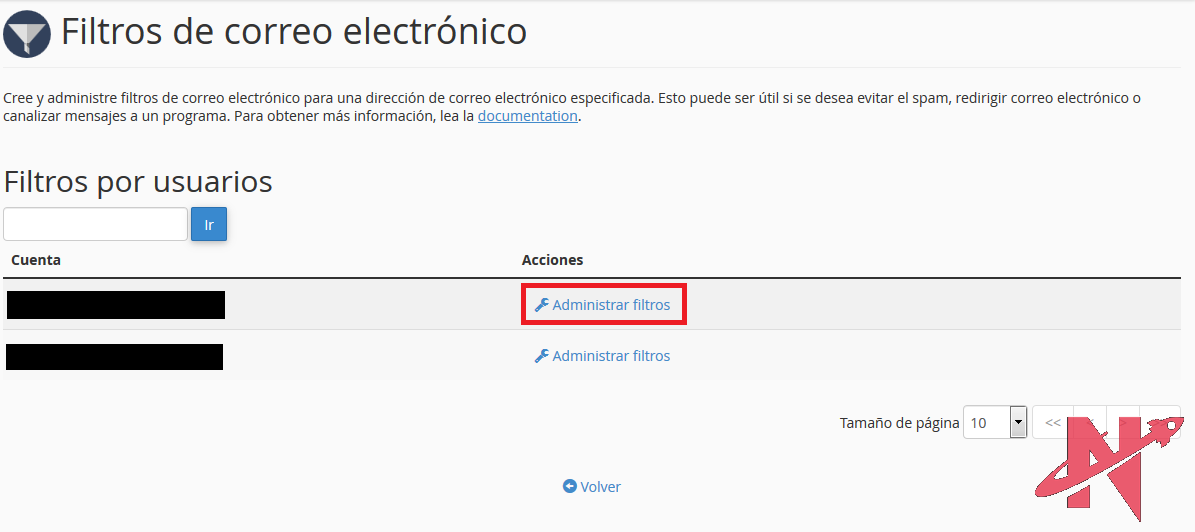Click the funnel icon beside the page title
This screenshot has height=532, width=1195.
coord(27,33)
